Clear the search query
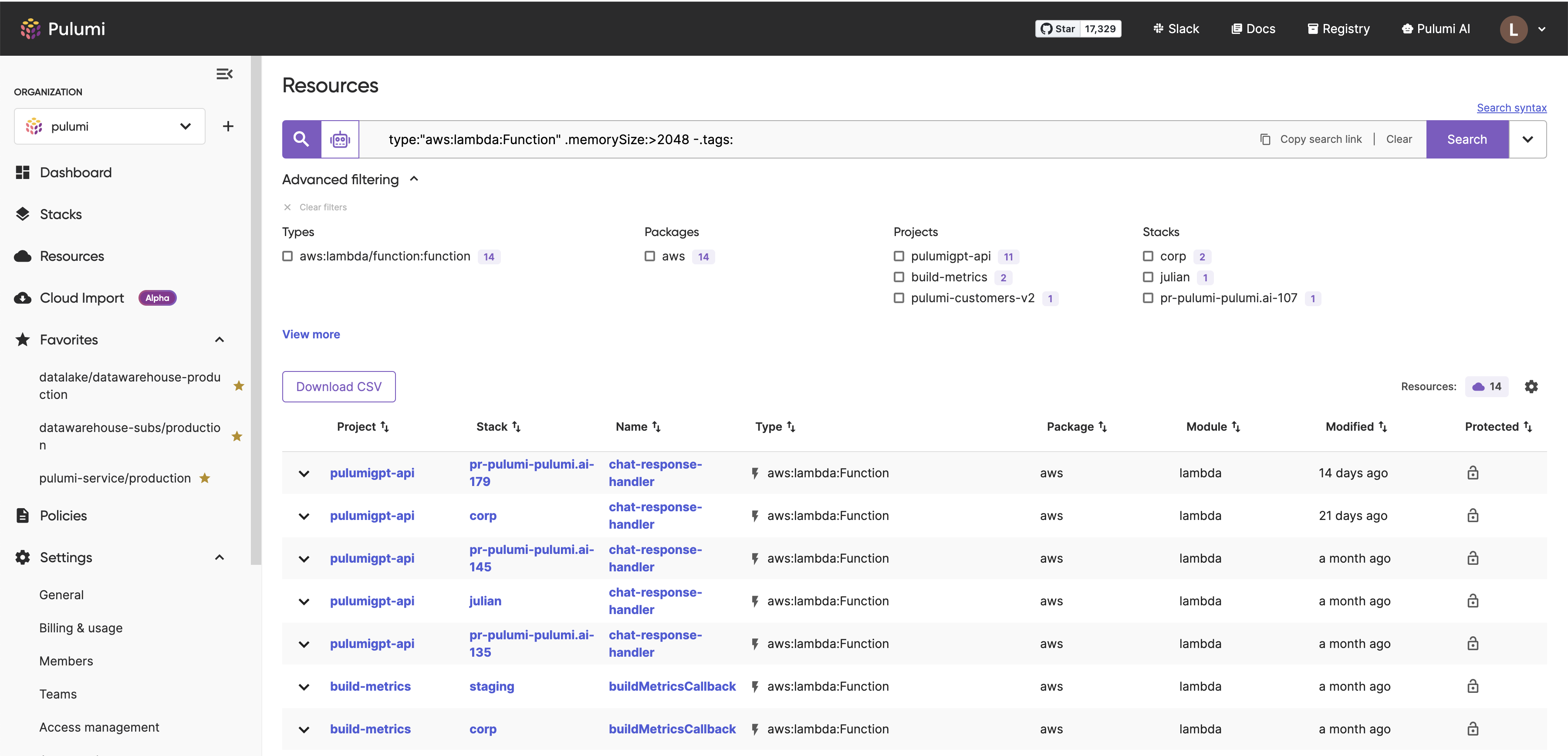The image size is (1568, 756). pyautogui.click(x=1398, y=139)
